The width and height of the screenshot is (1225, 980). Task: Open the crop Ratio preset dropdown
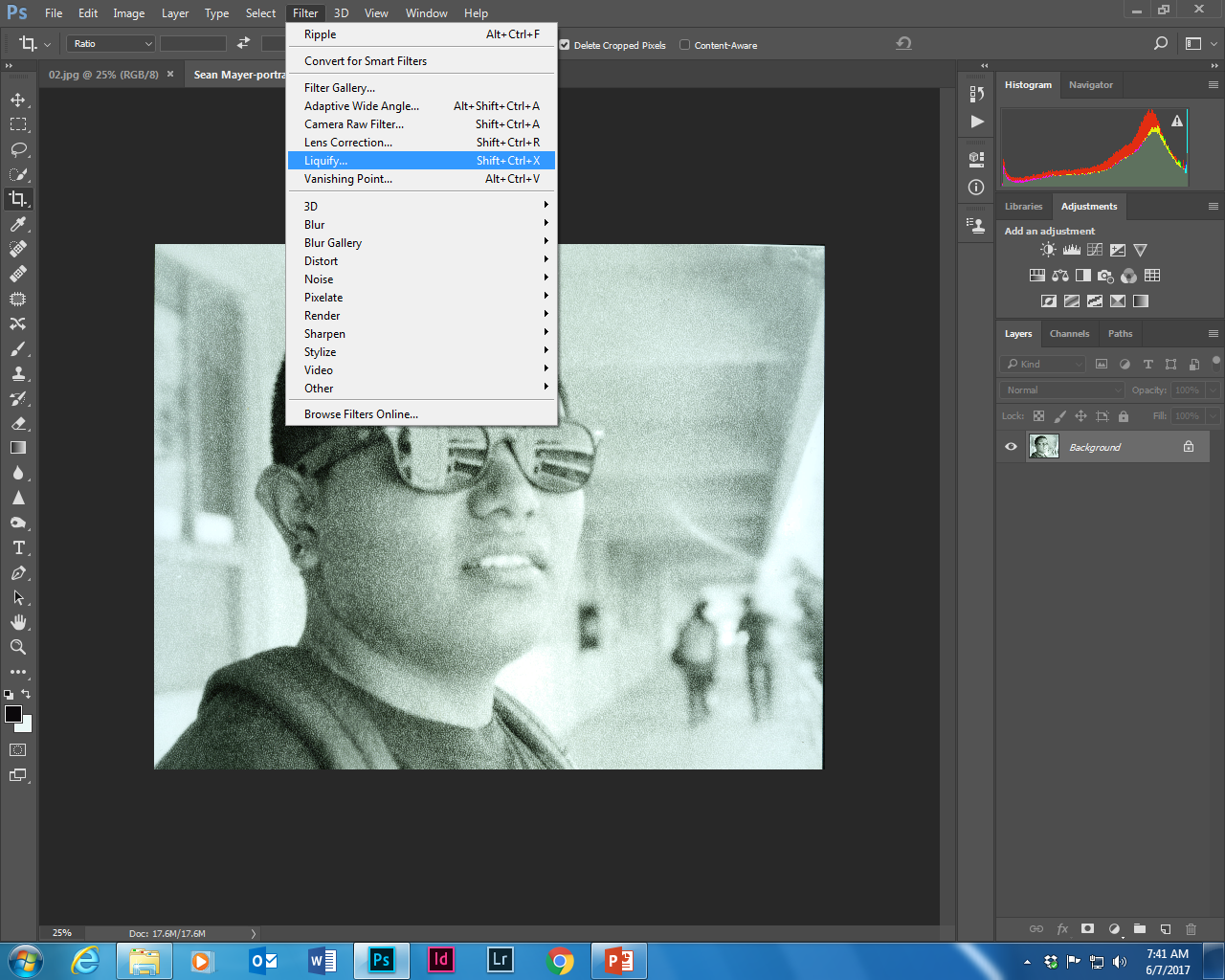coord(111,44)
